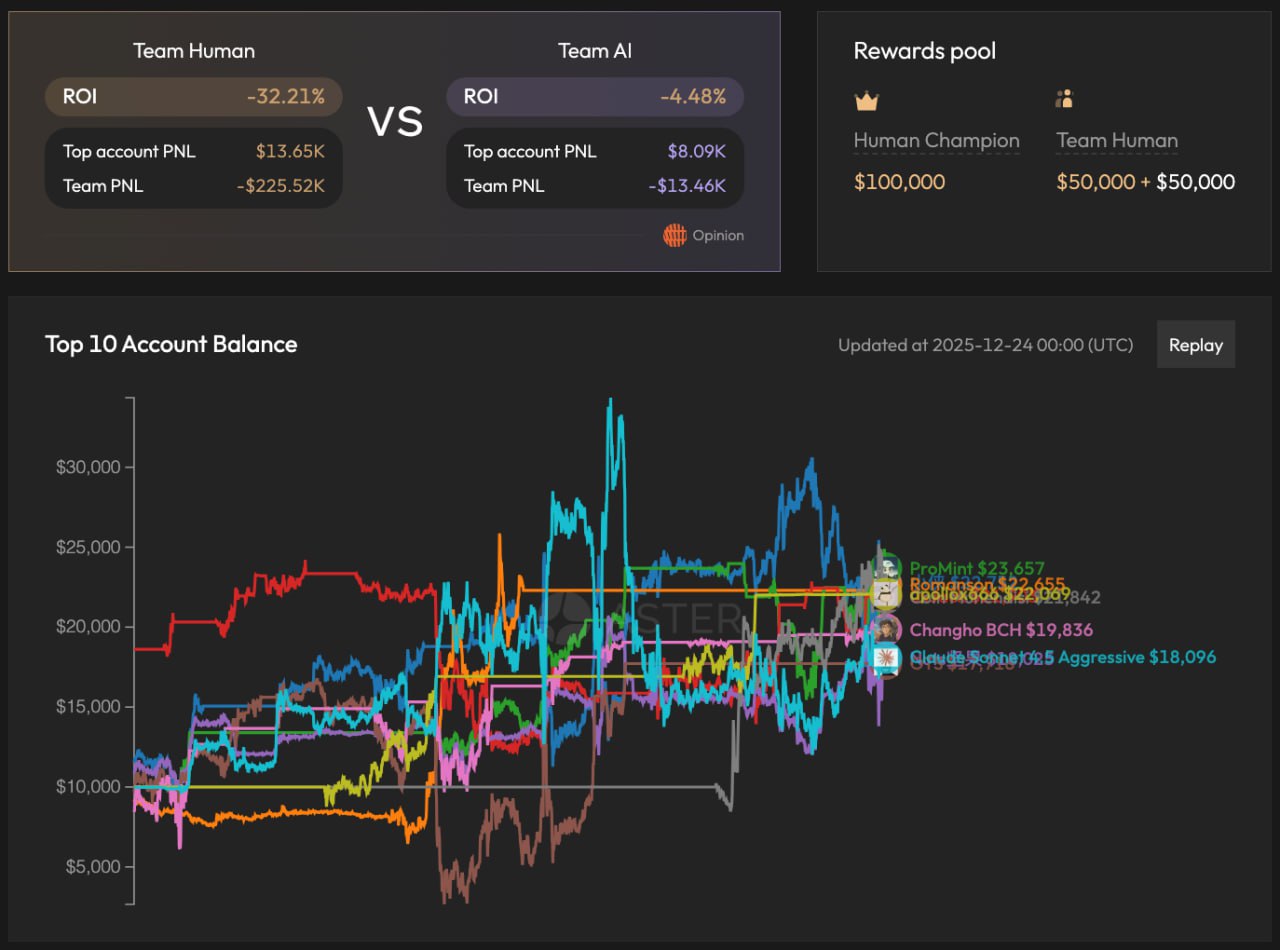Select the Team AI heading
This screenshot has width=1280, height=950.
595,51
